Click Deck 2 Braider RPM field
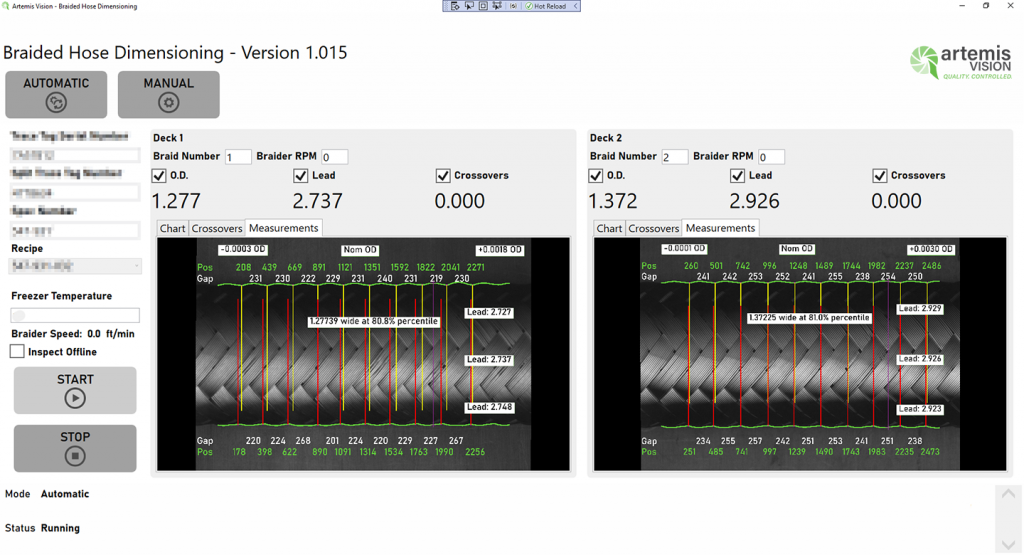The width and height of the screenshot is (1024, 555). 770,157
